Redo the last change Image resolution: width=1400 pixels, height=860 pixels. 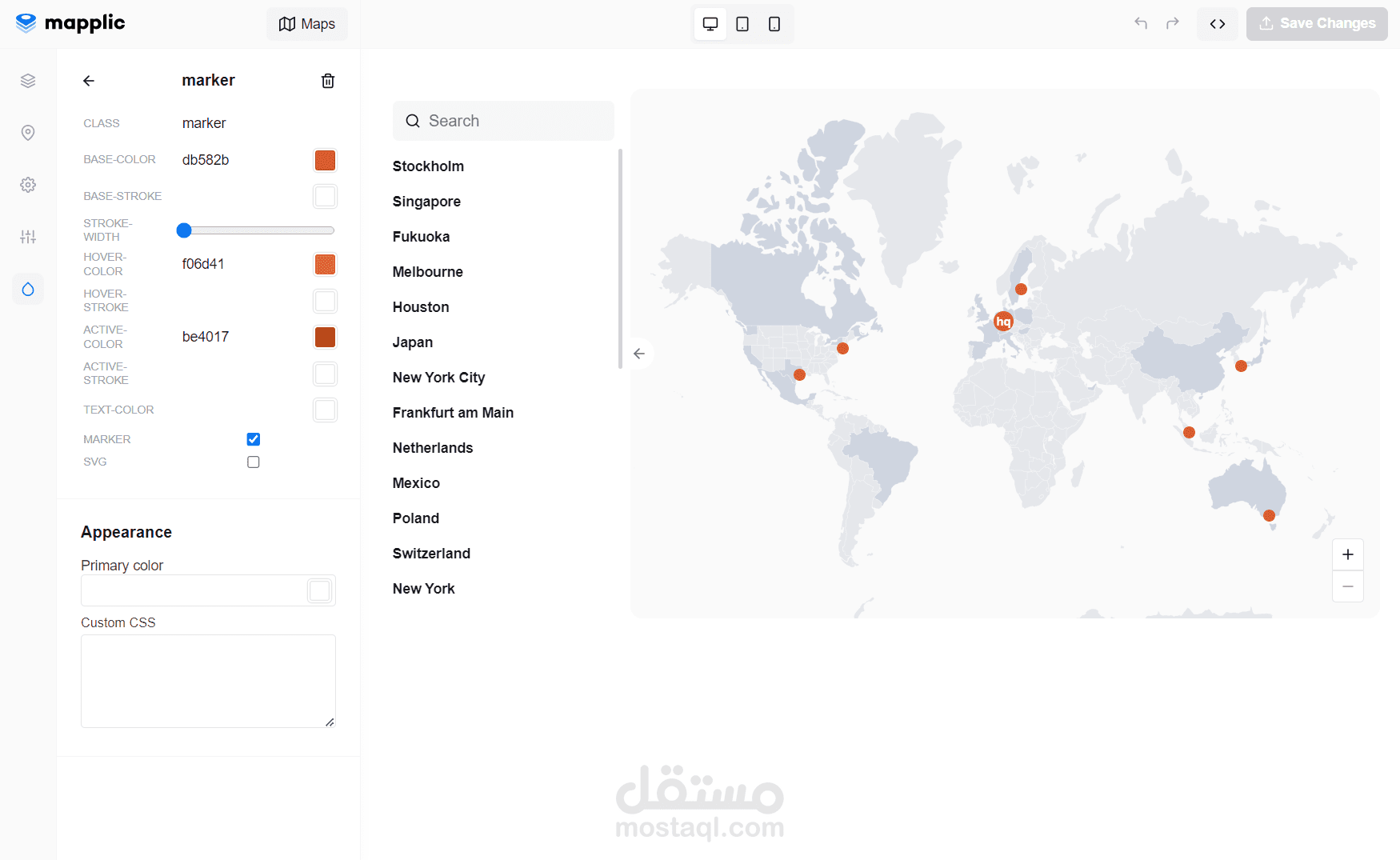(1173, 23)
